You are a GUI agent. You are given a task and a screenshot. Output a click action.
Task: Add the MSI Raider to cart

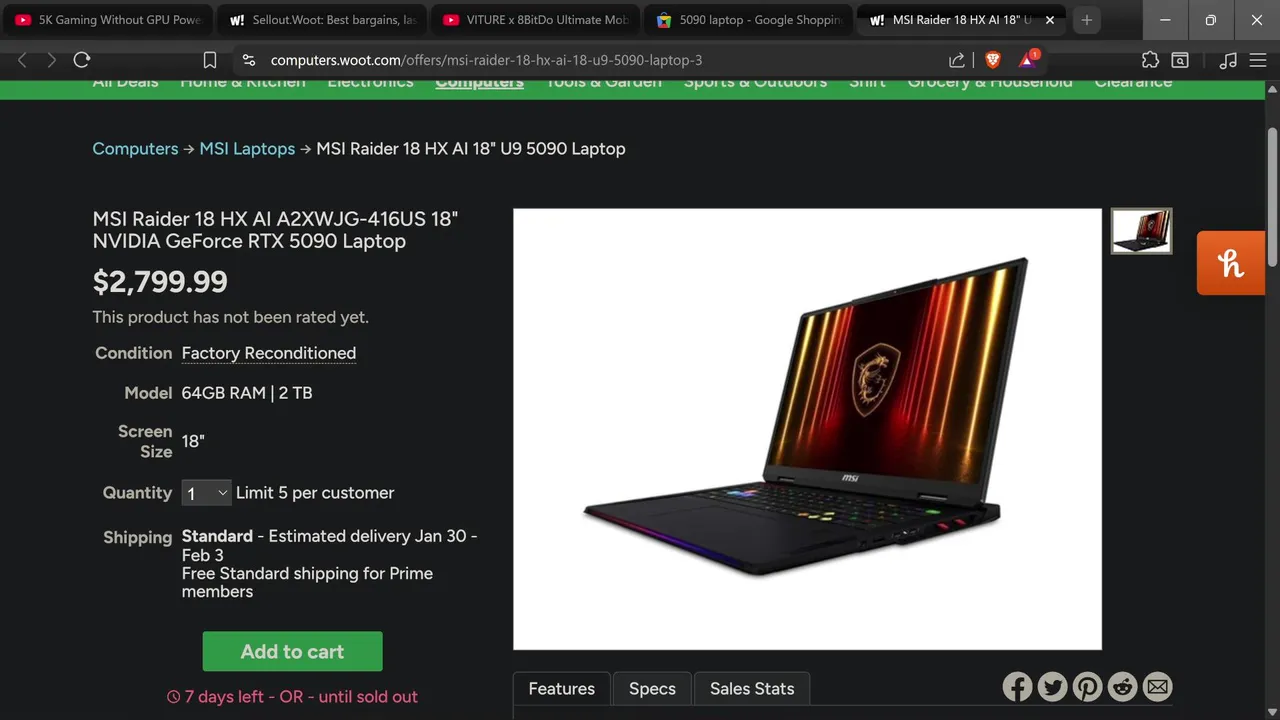[292, 651]
